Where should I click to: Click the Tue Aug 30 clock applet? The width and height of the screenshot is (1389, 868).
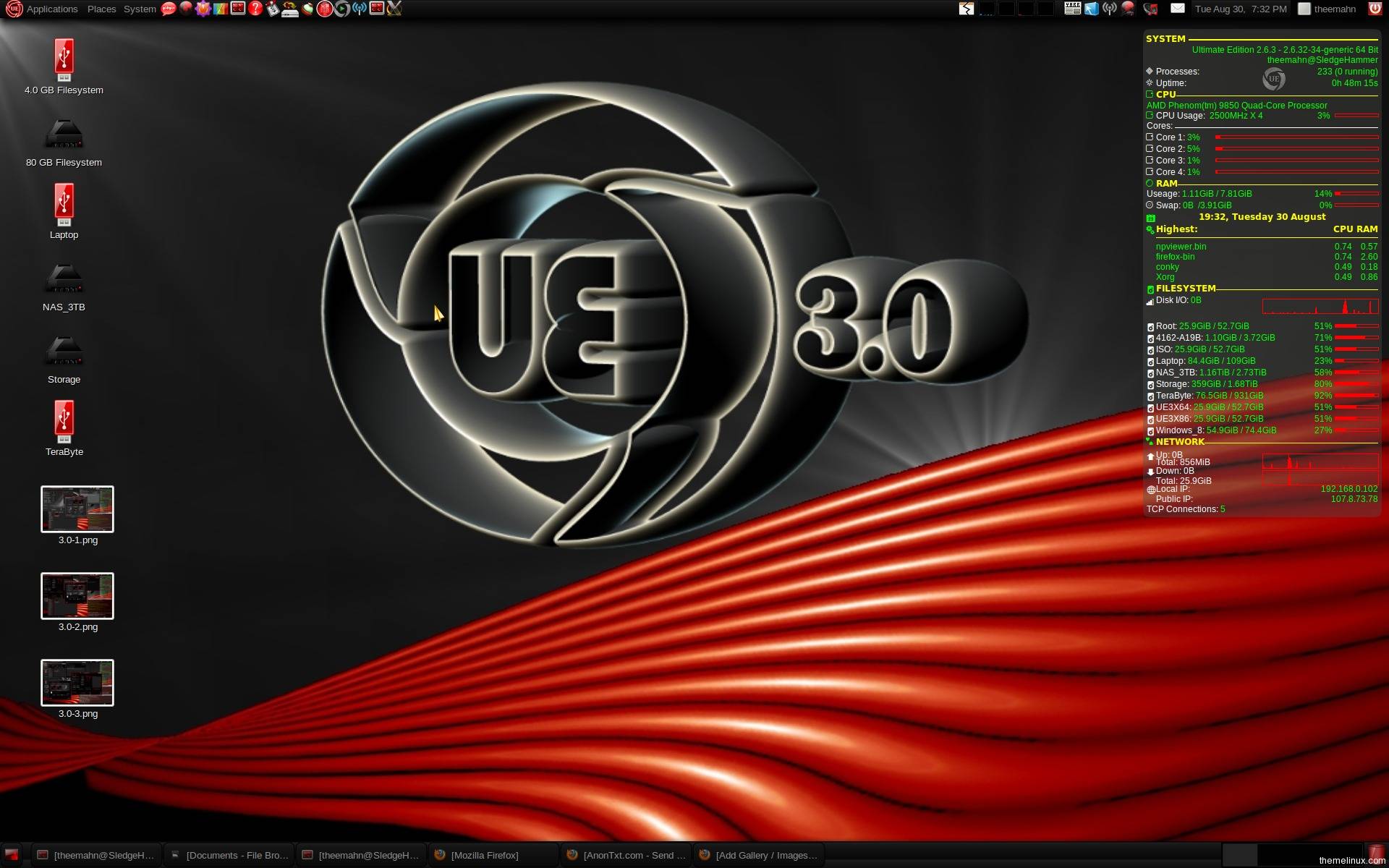(1241, 9)
